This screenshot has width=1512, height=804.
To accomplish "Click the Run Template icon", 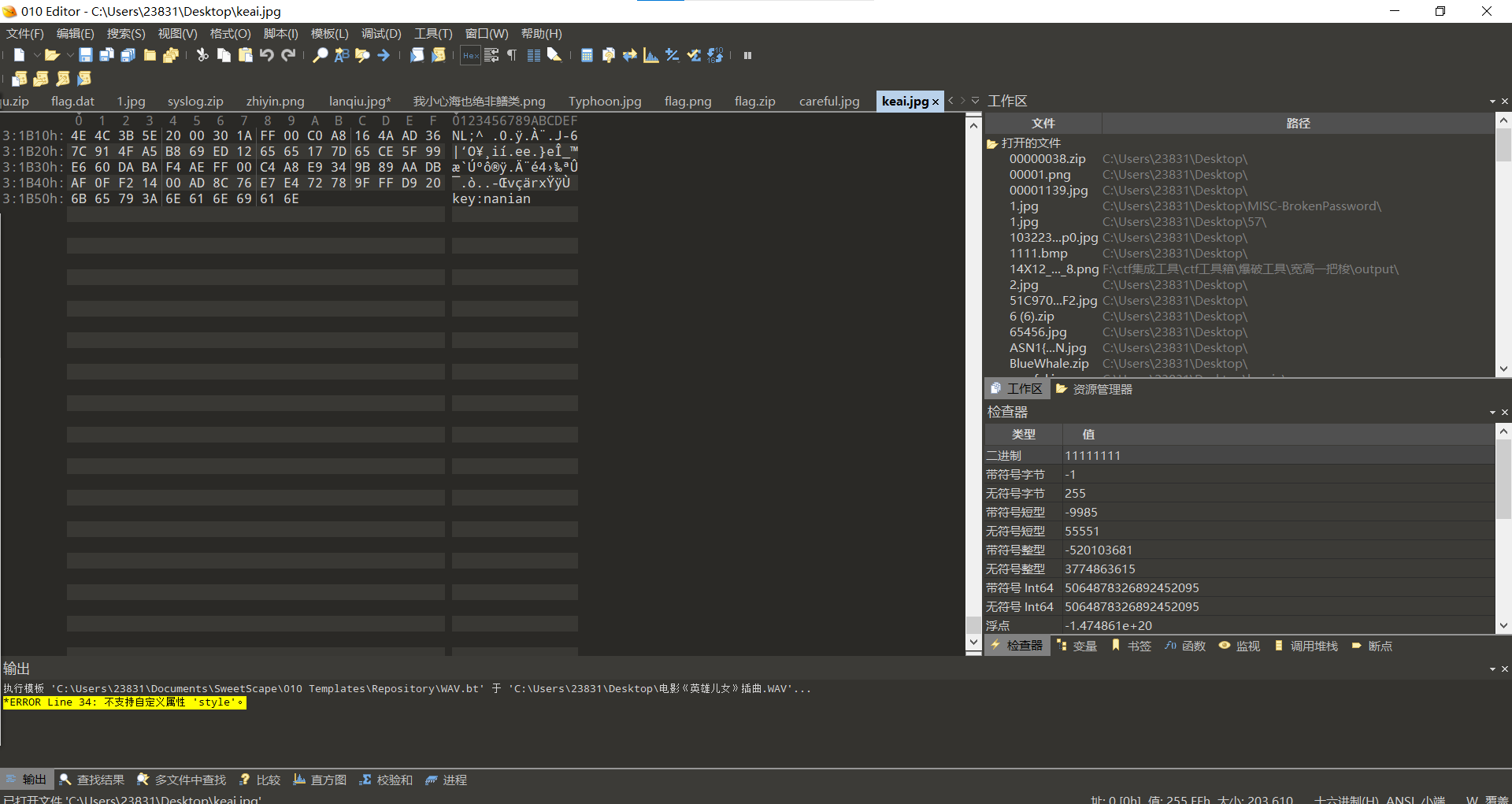I will (439, 55).
